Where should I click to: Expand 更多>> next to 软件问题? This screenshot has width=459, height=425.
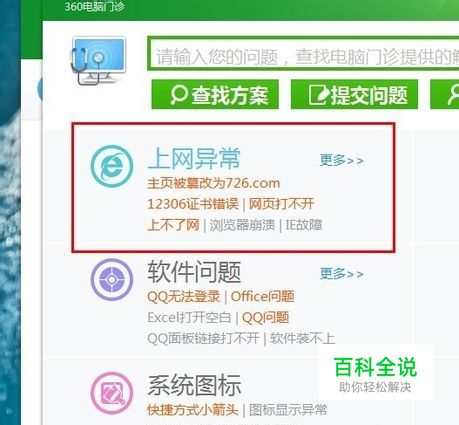341,274
